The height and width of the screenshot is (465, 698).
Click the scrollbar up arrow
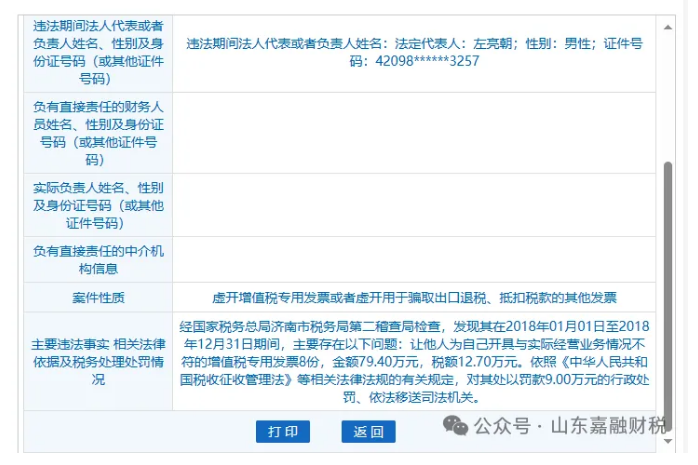pyautogui.click(x=667, y=28)
